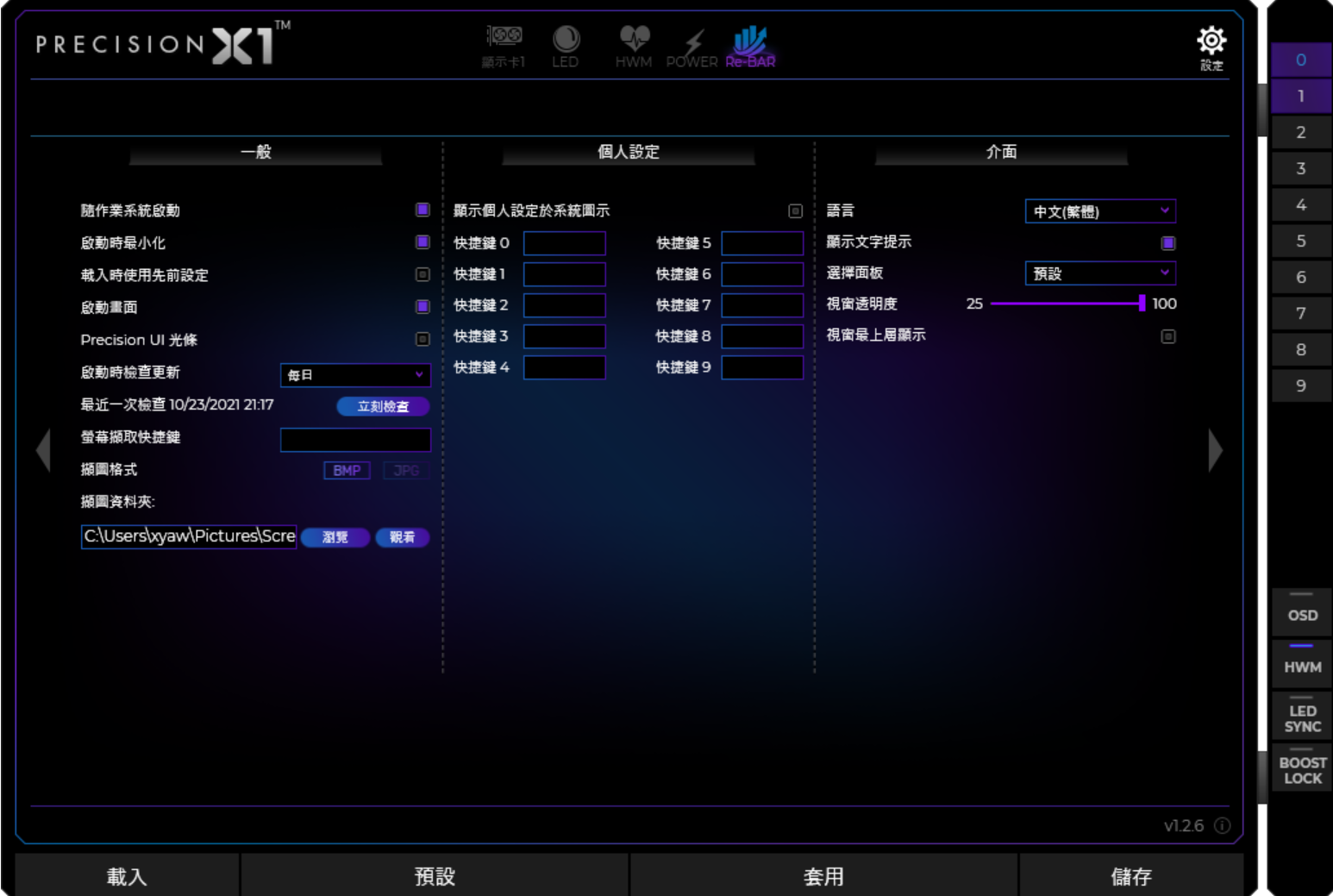Select profile slot 3

click(1301, 168)
